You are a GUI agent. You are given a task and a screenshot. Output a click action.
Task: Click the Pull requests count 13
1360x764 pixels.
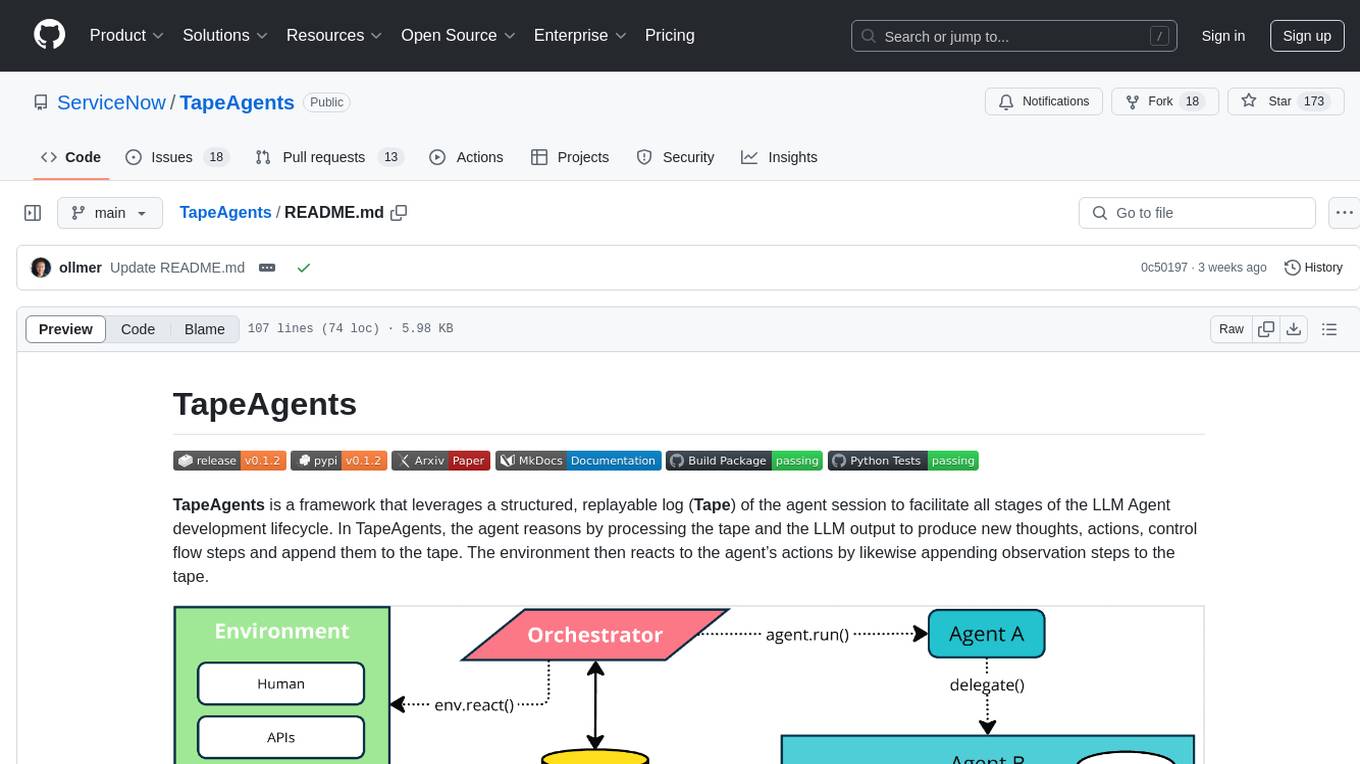391,157
